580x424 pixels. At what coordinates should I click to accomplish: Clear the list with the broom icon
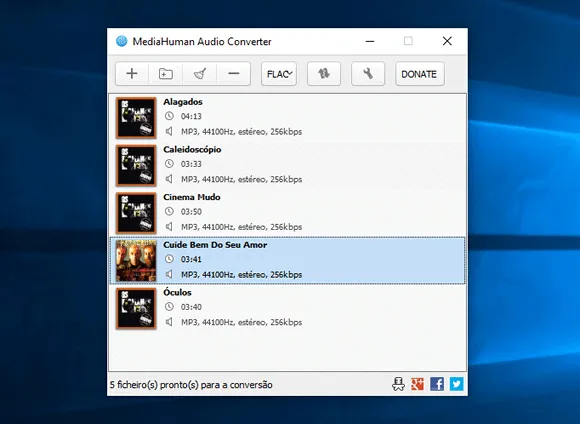(x=200, y=74)
